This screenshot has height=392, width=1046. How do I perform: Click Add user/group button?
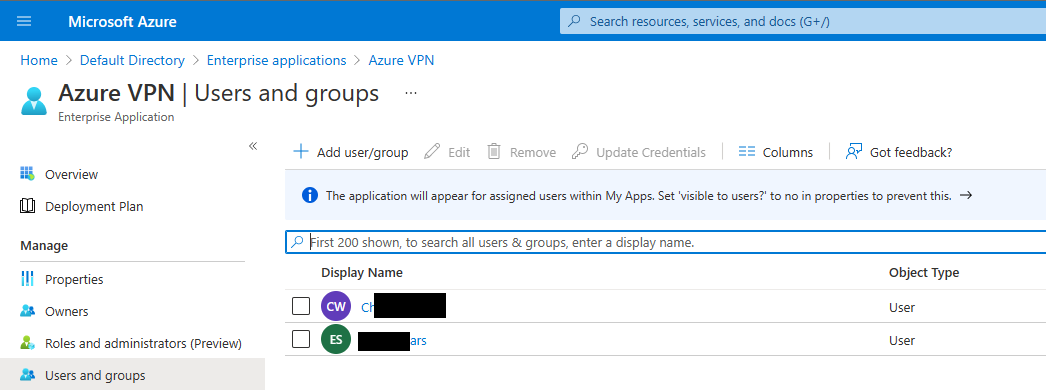pyautogui.click(x=351, y=152)
